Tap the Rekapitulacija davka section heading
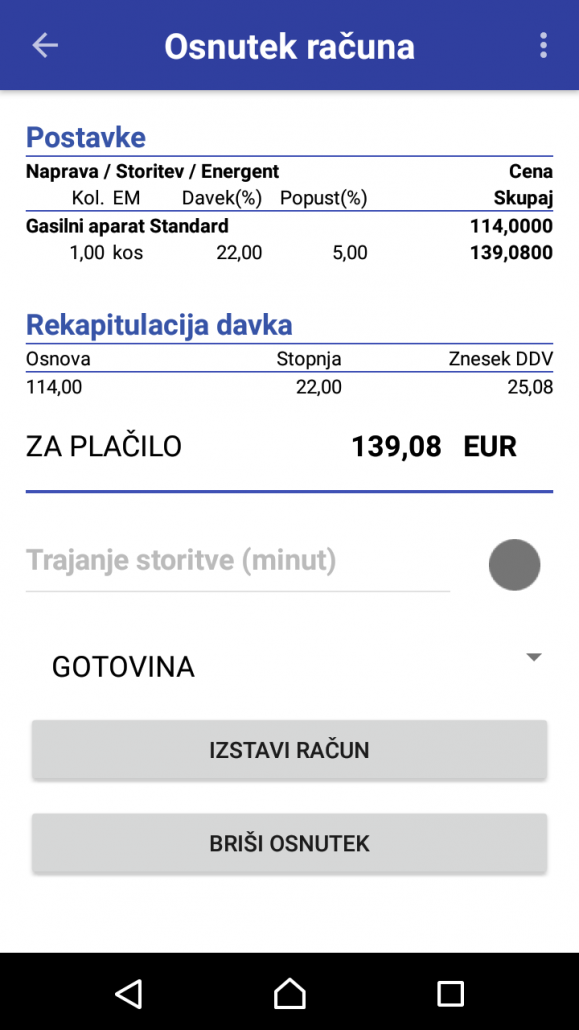 pyautogui.click(x=159, y=325)
